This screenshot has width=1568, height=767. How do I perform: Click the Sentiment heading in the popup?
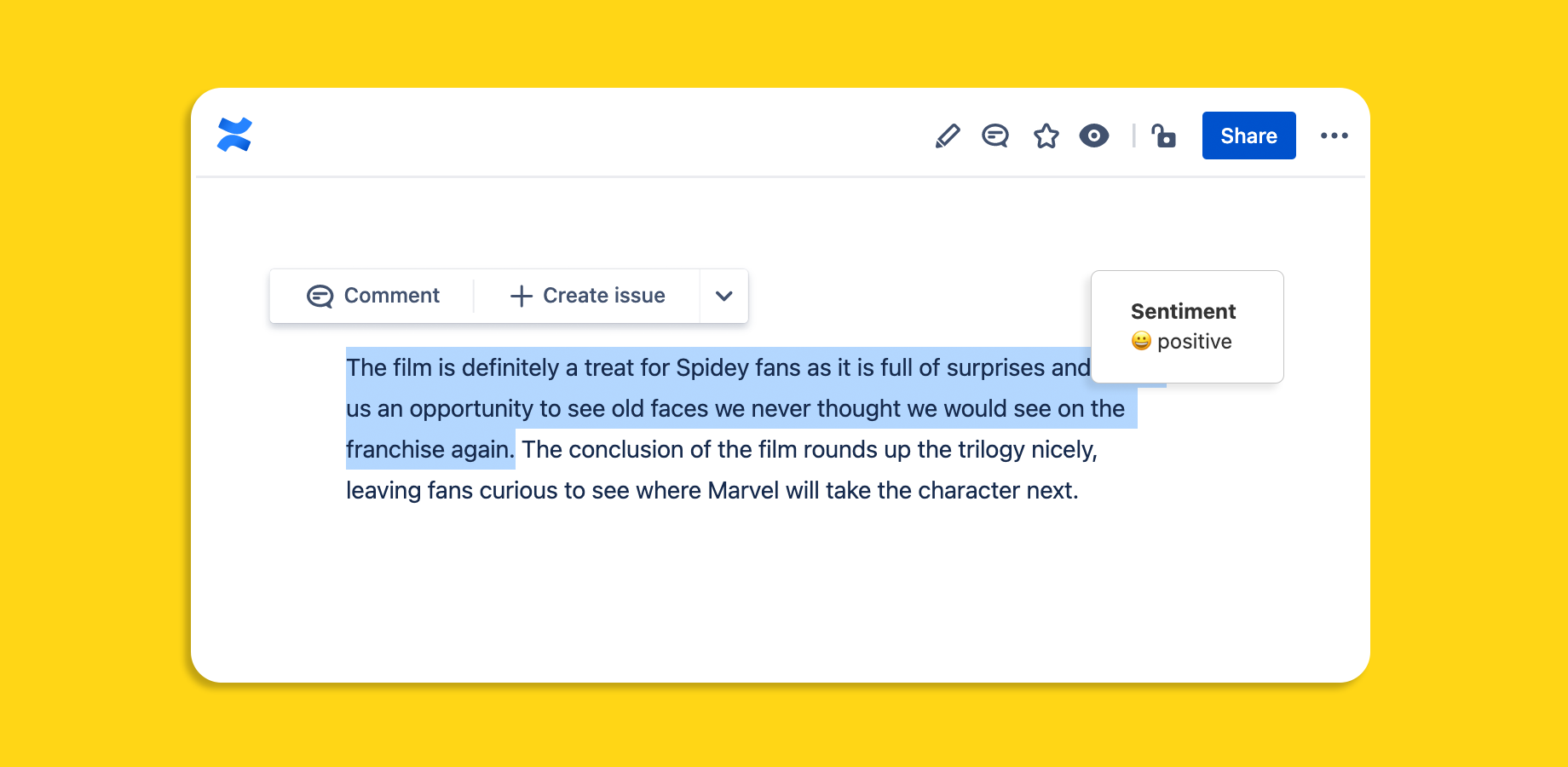(x=1183, y=311)
